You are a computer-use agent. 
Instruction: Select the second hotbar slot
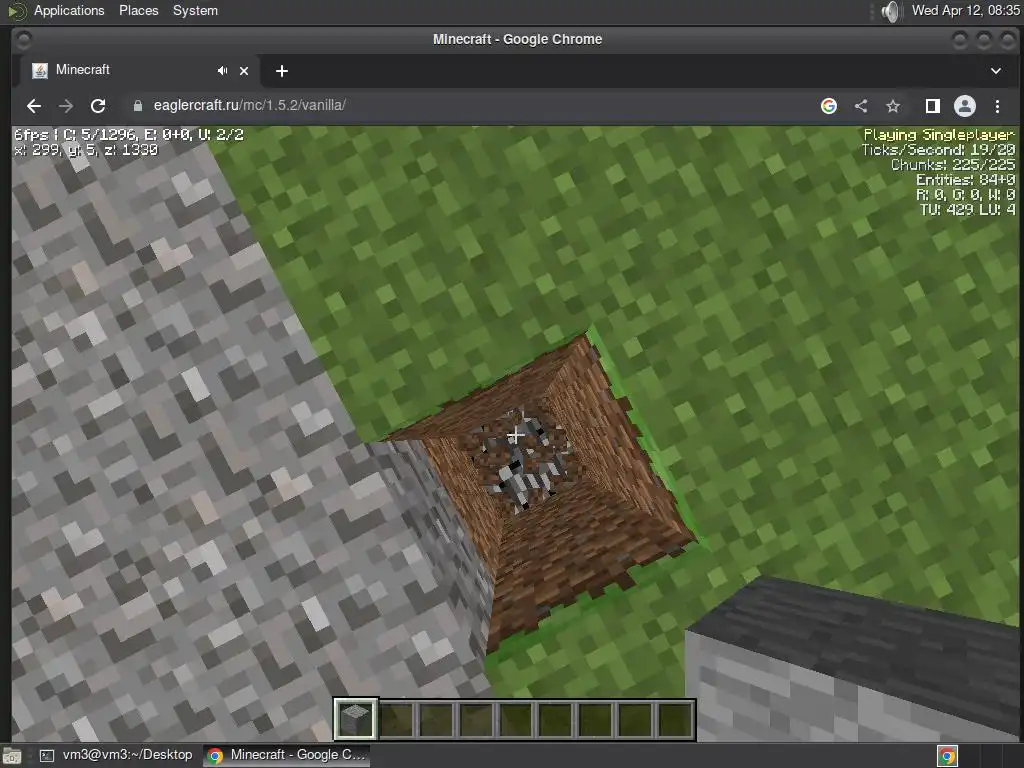396,719
